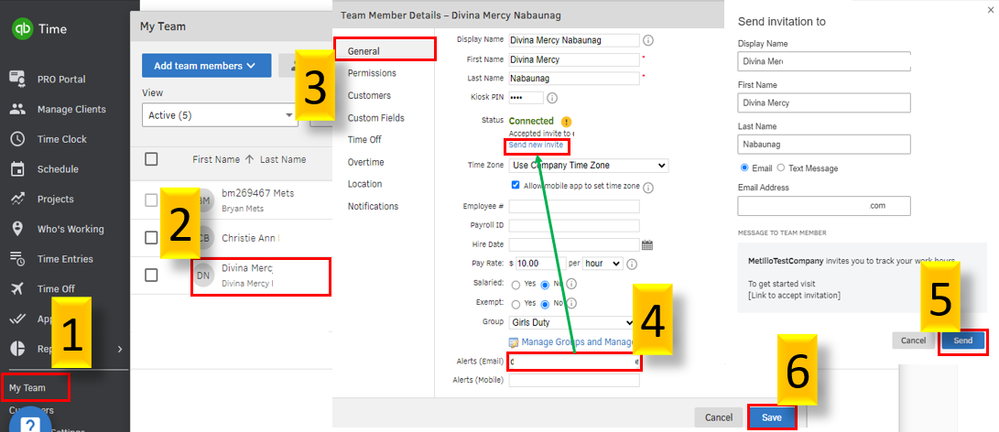Open the Custom Fields tab
999x432 pixels.
point(376,118)
